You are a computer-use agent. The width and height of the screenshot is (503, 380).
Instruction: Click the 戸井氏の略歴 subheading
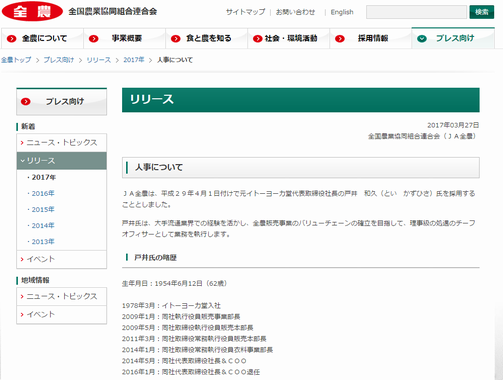coord(155,258)
